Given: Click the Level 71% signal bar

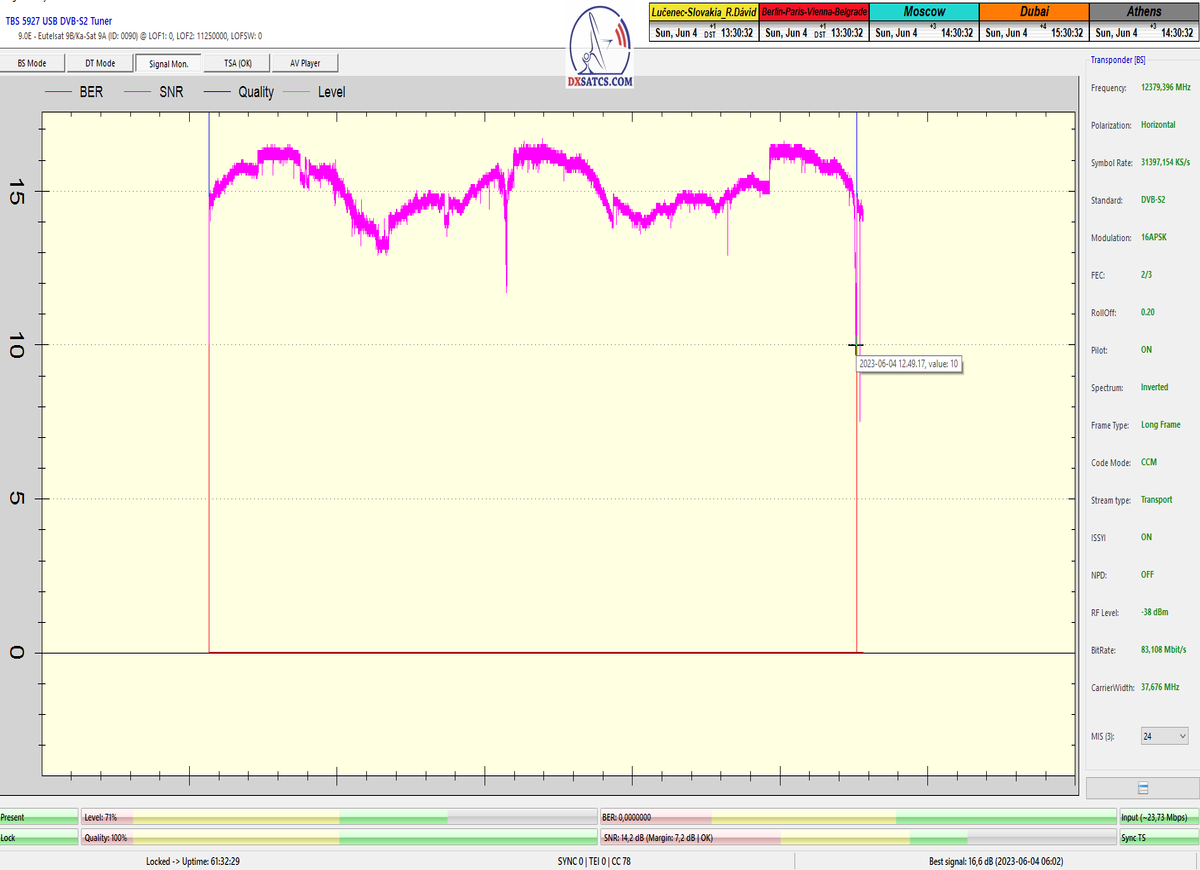Looking at the screenshot, I should point(338,818).
